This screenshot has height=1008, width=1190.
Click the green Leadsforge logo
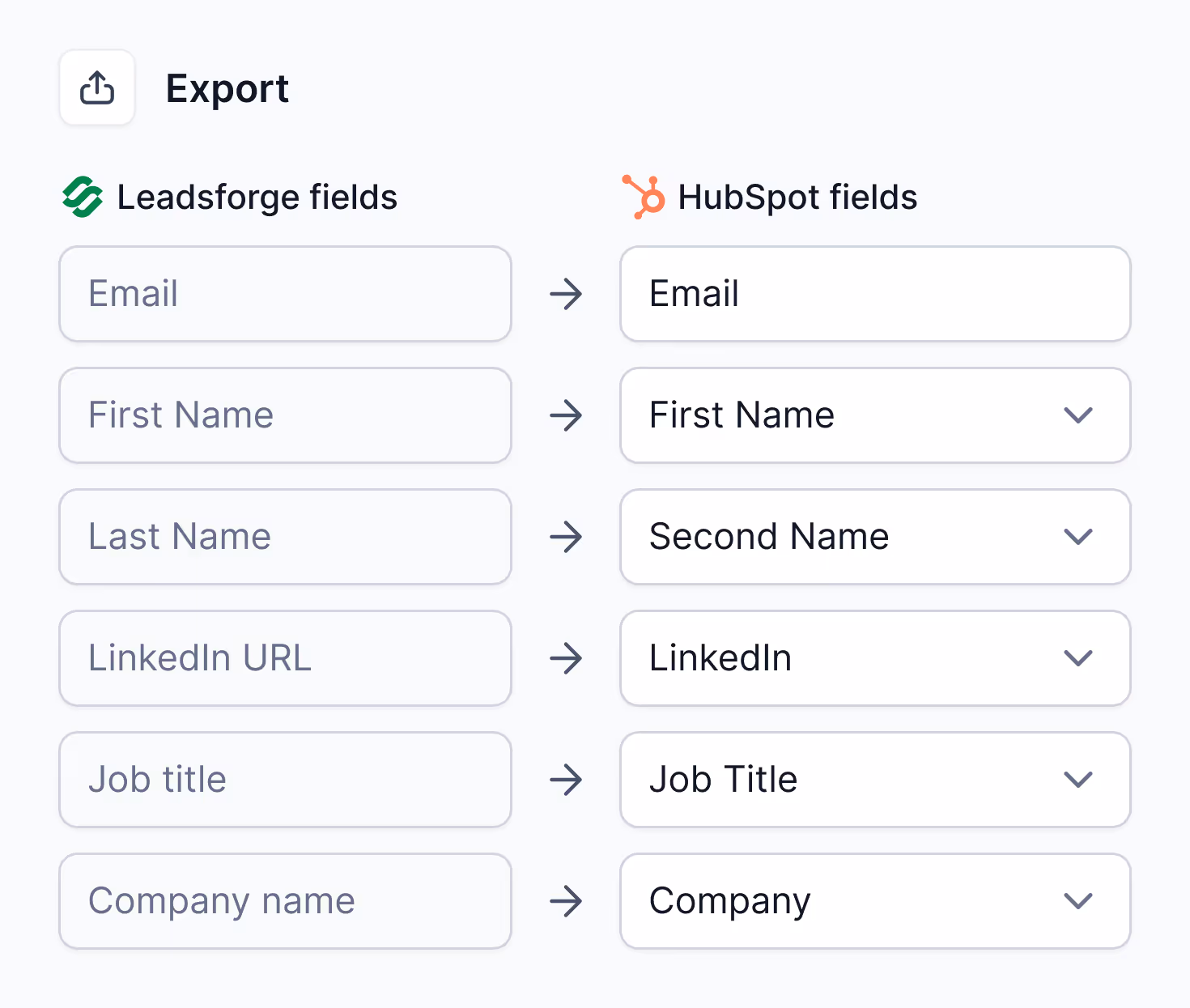pos(83,197)
